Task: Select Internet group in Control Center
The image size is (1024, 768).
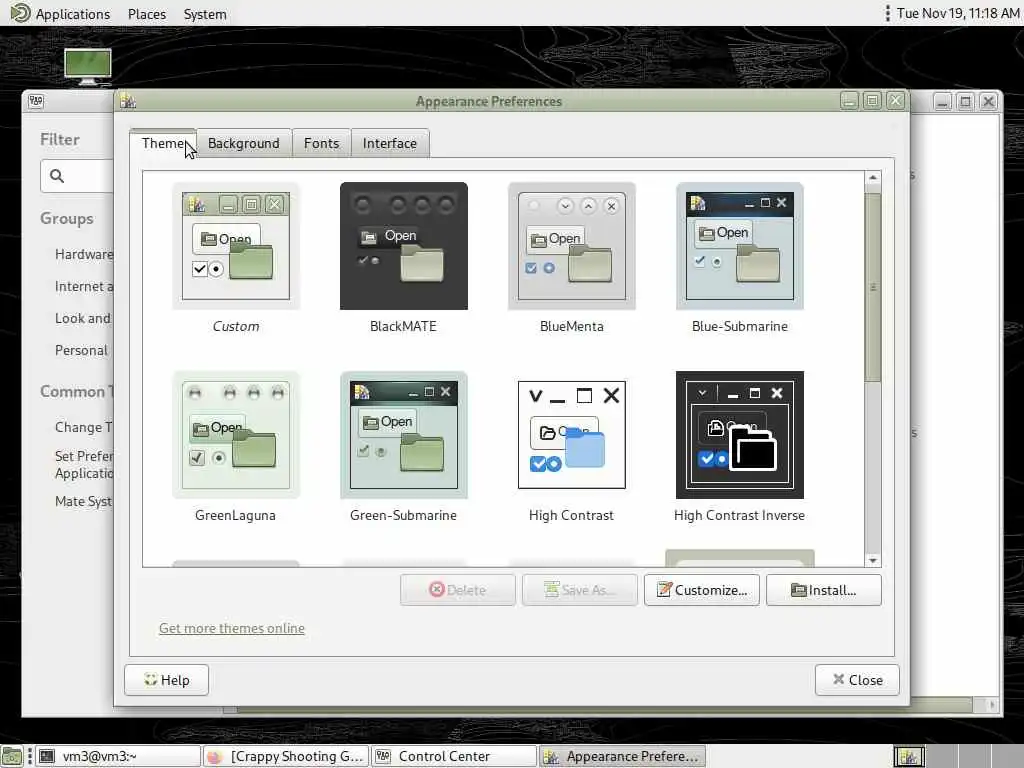Action: click(84, 286)
